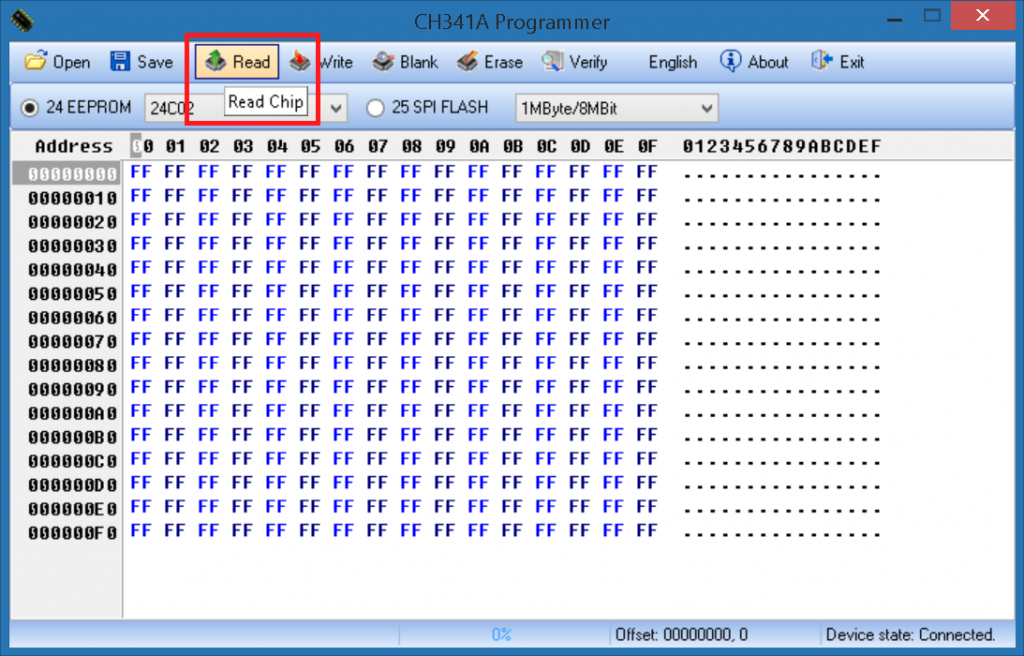Select address row 00000010
Screen dimensions: 1024x656
coord(72,198)
